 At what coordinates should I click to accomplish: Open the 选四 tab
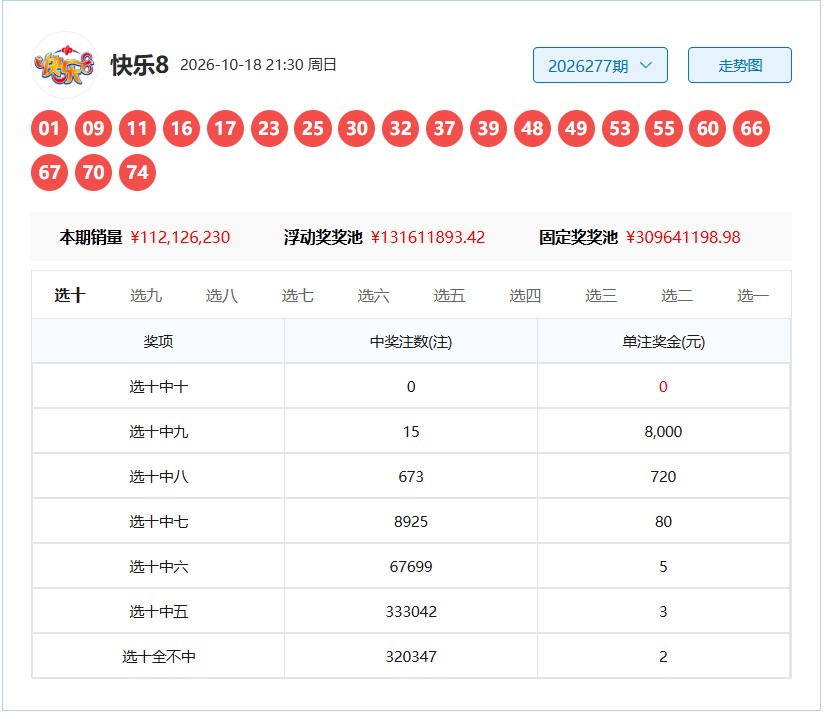point(525,295)
